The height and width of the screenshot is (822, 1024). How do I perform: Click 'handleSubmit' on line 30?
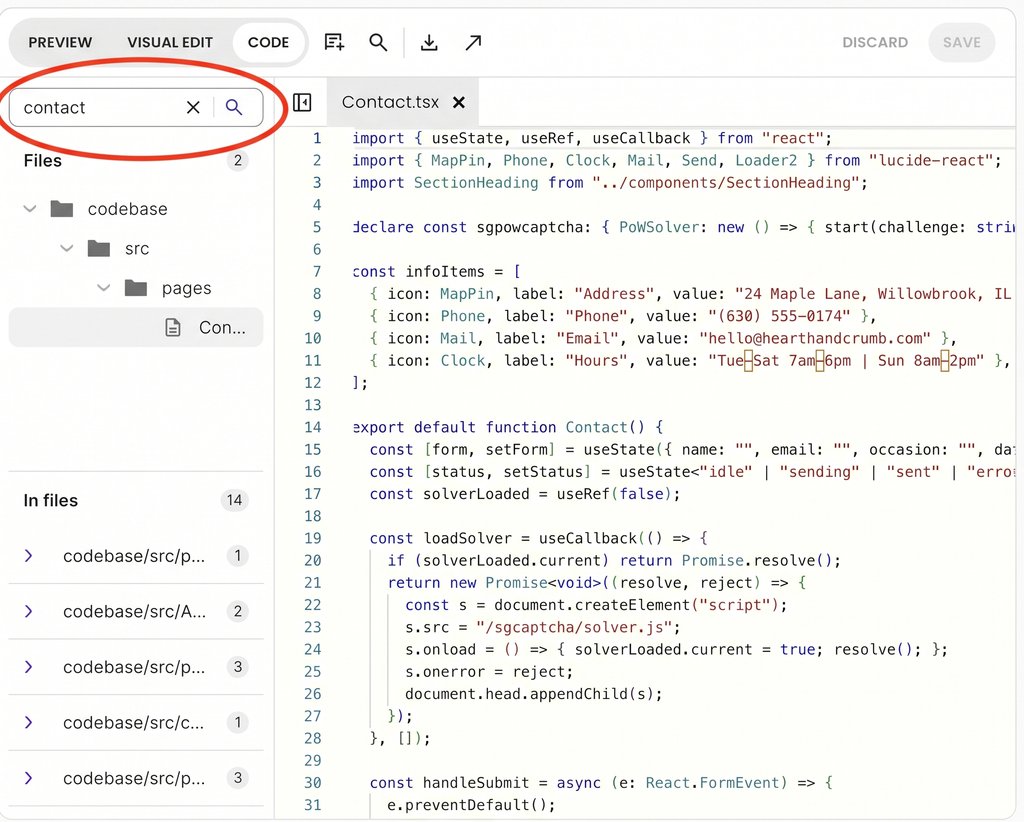pyautogui.click(x=476, y=783)
